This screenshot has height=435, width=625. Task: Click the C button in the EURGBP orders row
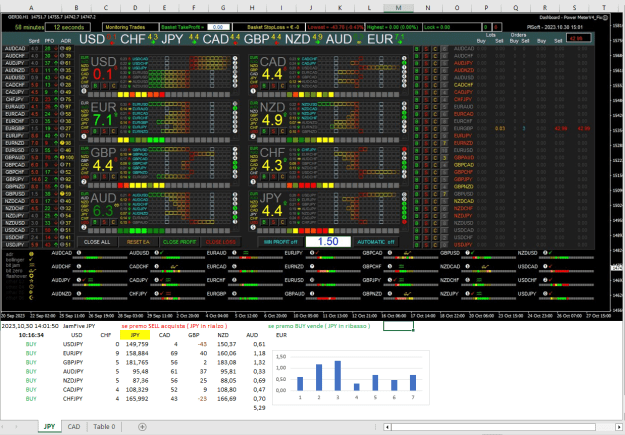435,128
